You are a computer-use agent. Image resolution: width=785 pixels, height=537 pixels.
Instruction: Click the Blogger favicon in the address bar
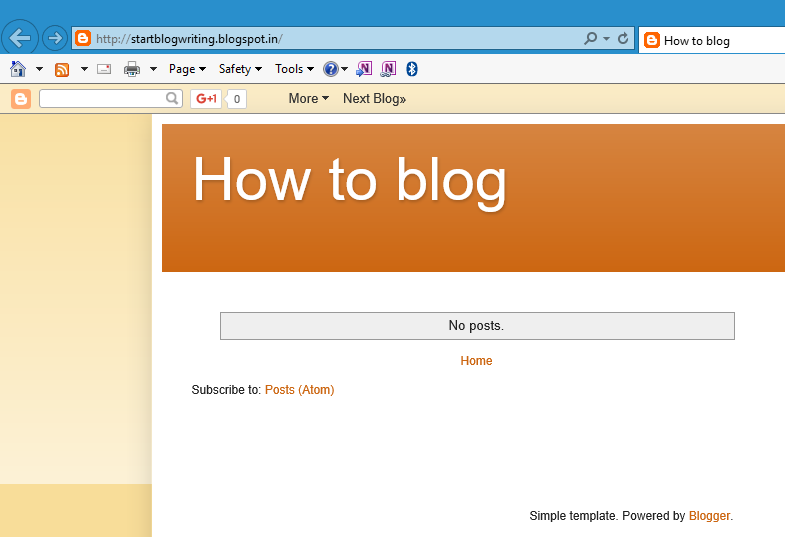[83, 38]
